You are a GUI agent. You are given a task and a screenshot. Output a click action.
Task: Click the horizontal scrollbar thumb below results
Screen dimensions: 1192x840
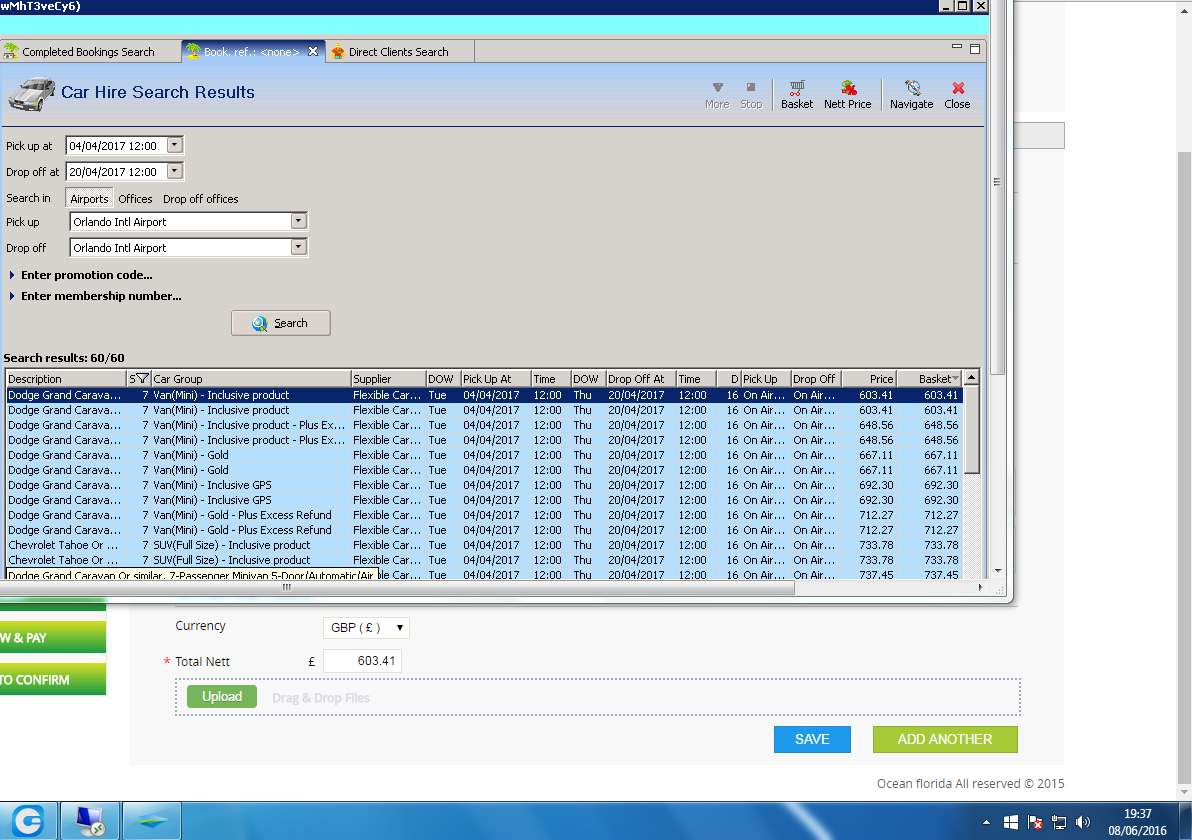[397, 588]
